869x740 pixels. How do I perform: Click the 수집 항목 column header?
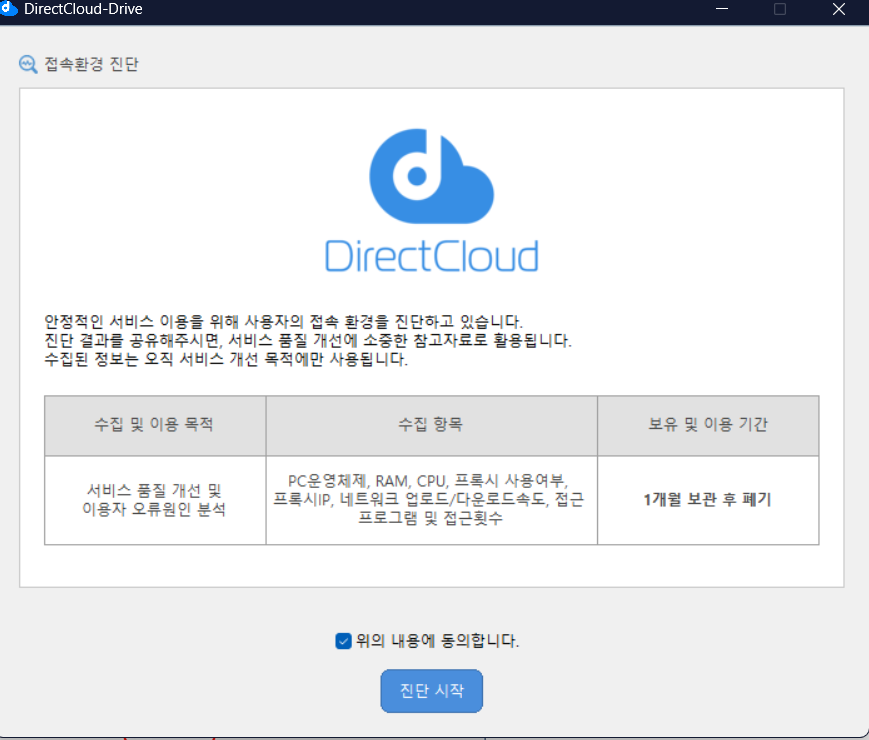431,425
